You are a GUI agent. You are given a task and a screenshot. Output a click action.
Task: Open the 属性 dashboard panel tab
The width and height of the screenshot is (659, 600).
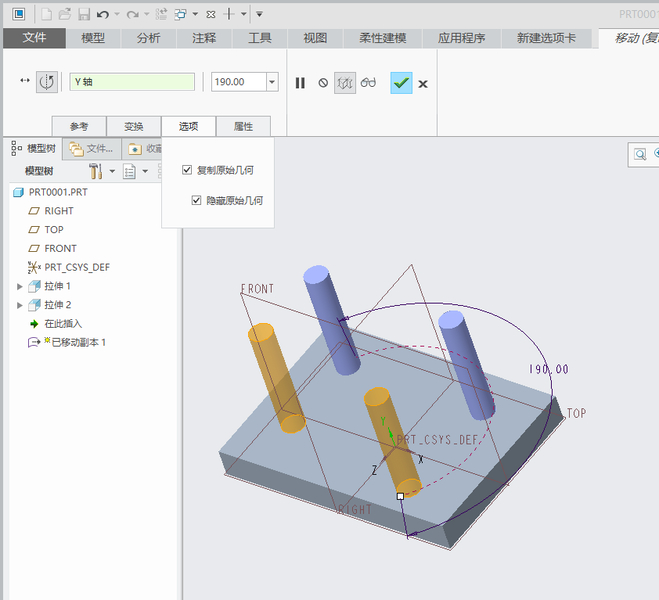pyautogui.click(x=243, y=126)
